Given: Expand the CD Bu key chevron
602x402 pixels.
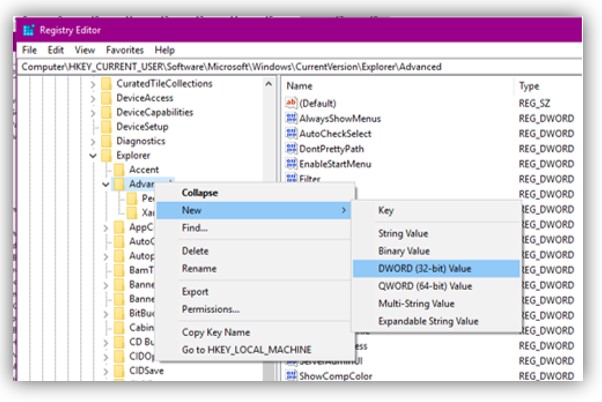Looking at the screenshot, I should [106, 342].
